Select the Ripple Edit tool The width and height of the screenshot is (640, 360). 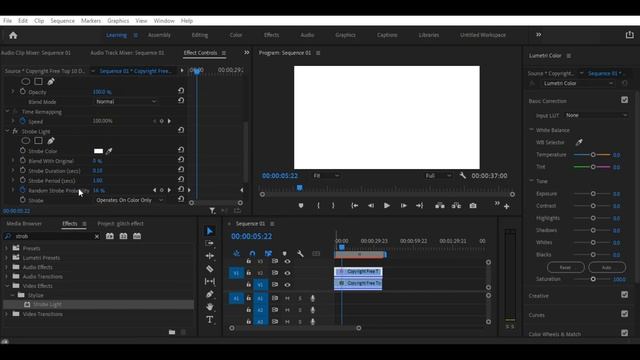[x=209, y=256]
